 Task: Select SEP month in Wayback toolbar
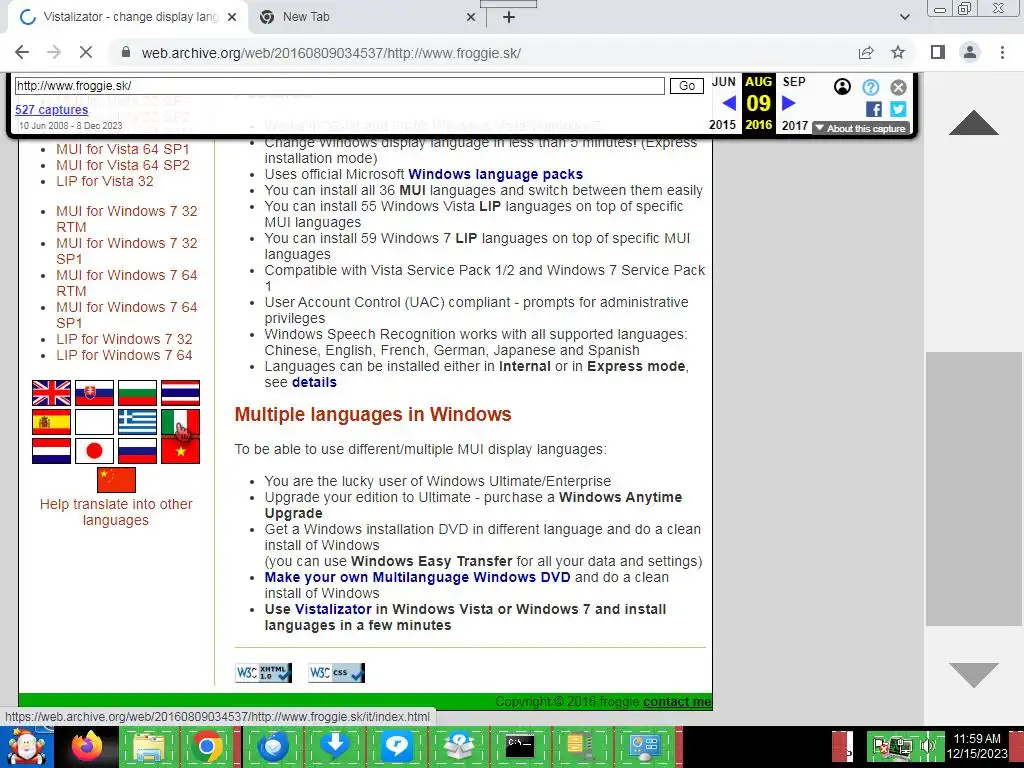click(x=794, y=82)
